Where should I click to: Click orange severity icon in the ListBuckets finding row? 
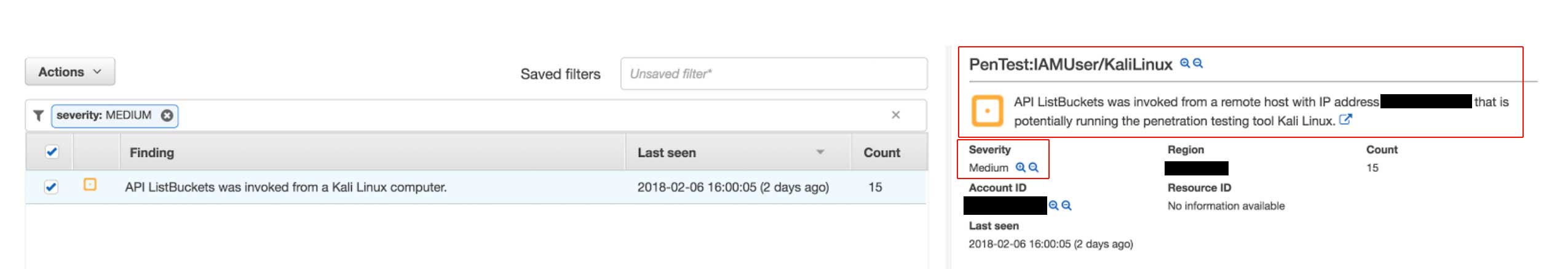coord(90,185)
